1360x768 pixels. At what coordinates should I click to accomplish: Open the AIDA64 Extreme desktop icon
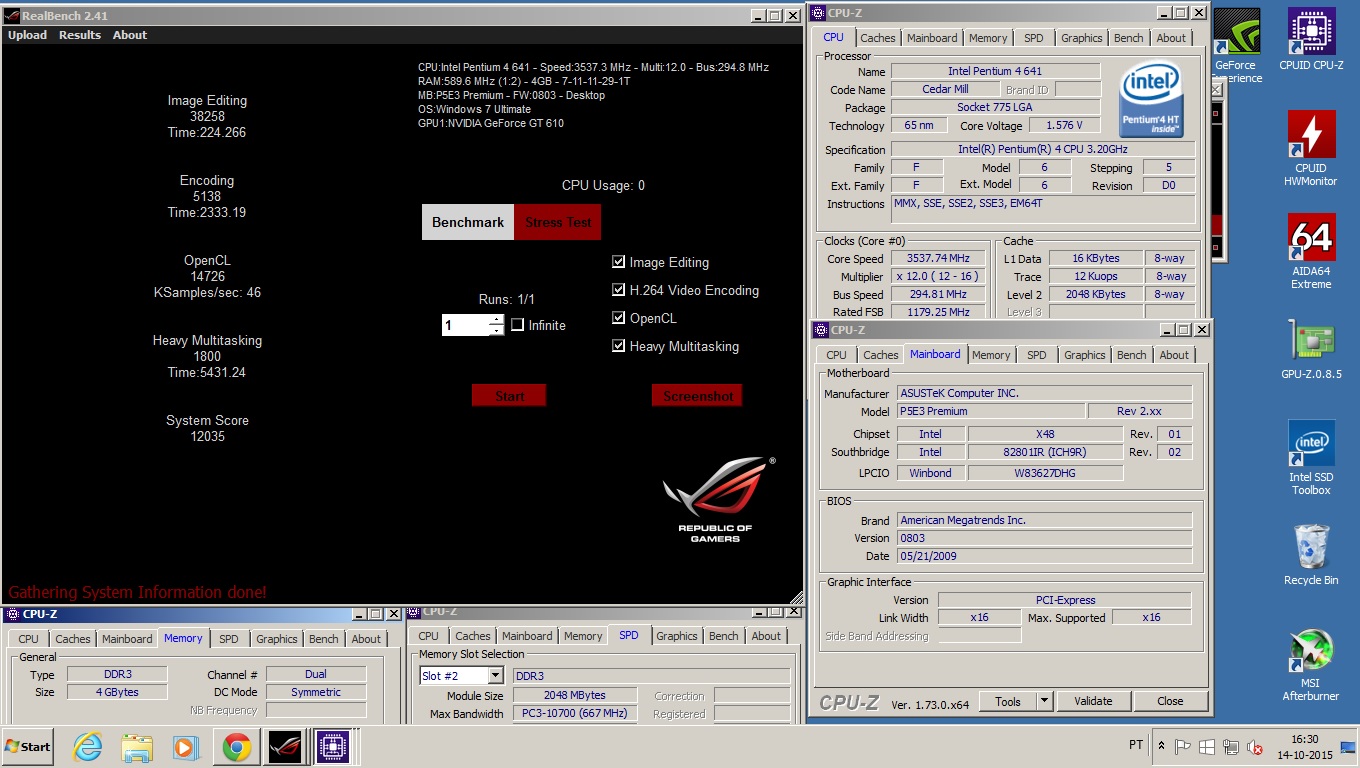[1311, 252]
